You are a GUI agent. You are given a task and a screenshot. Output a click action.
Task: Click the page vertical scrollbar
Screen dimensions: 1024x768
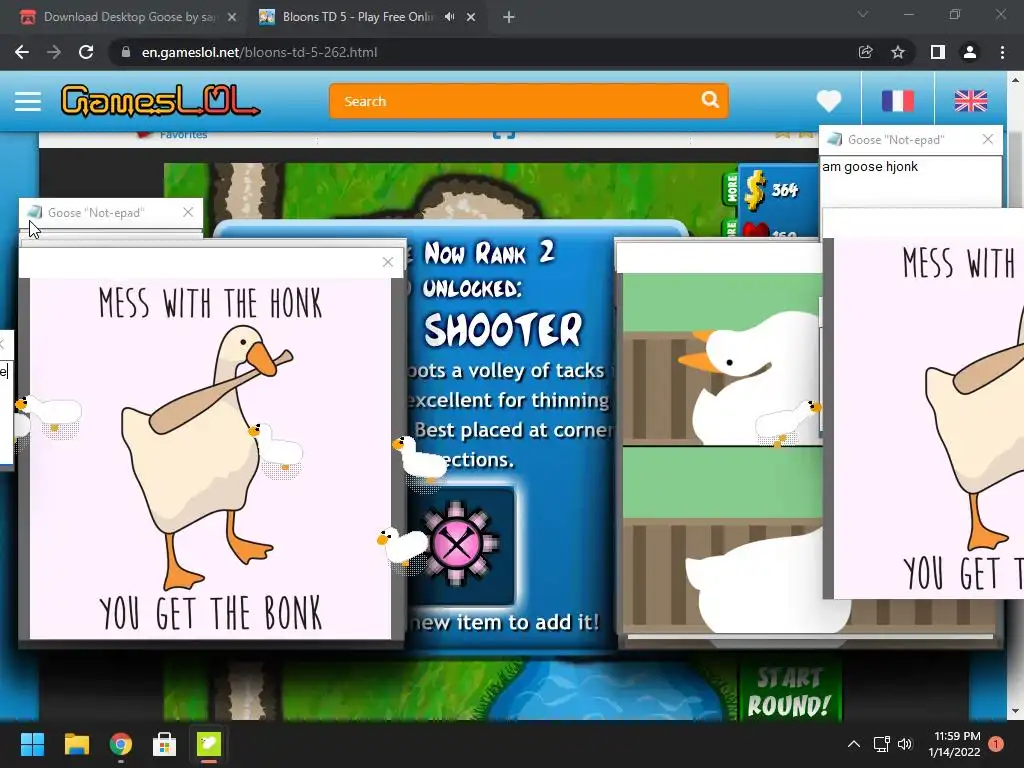click(x=1015, y=395)
